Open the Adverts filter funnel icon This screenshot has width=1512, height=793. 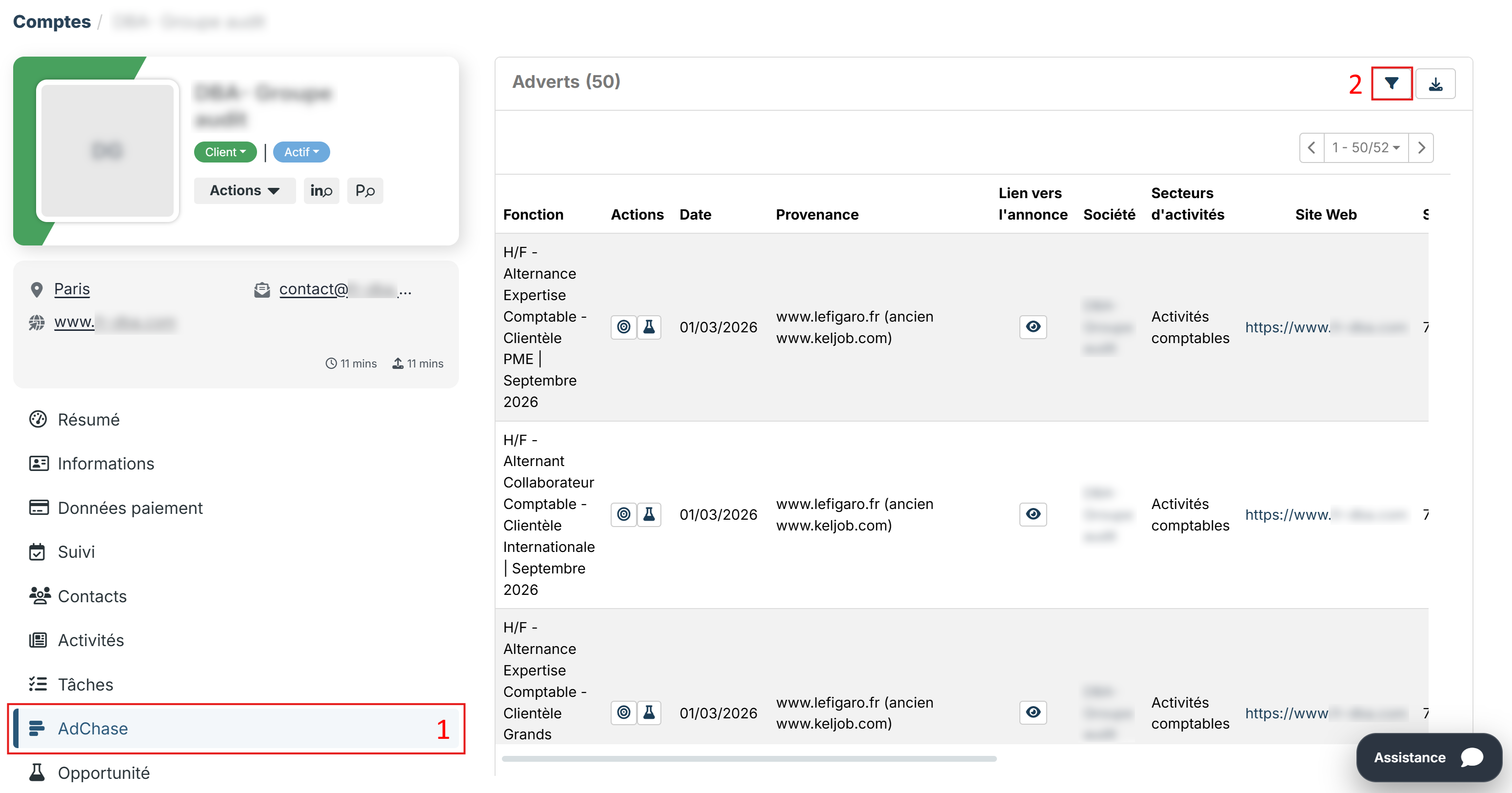tap(1391, 84)
